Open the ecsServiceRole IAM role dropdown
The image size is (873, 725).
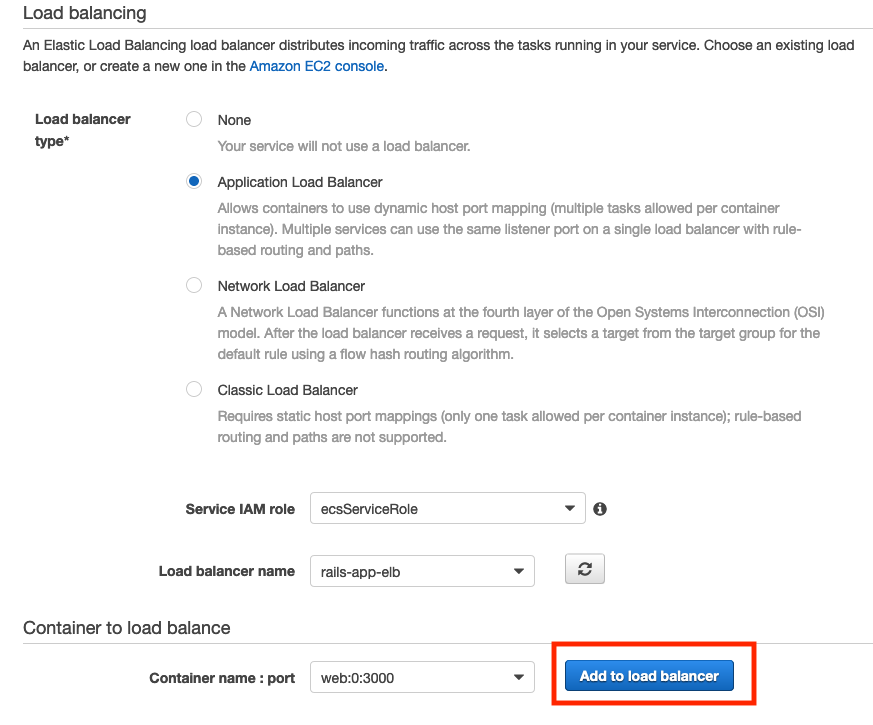pos(448,508)
